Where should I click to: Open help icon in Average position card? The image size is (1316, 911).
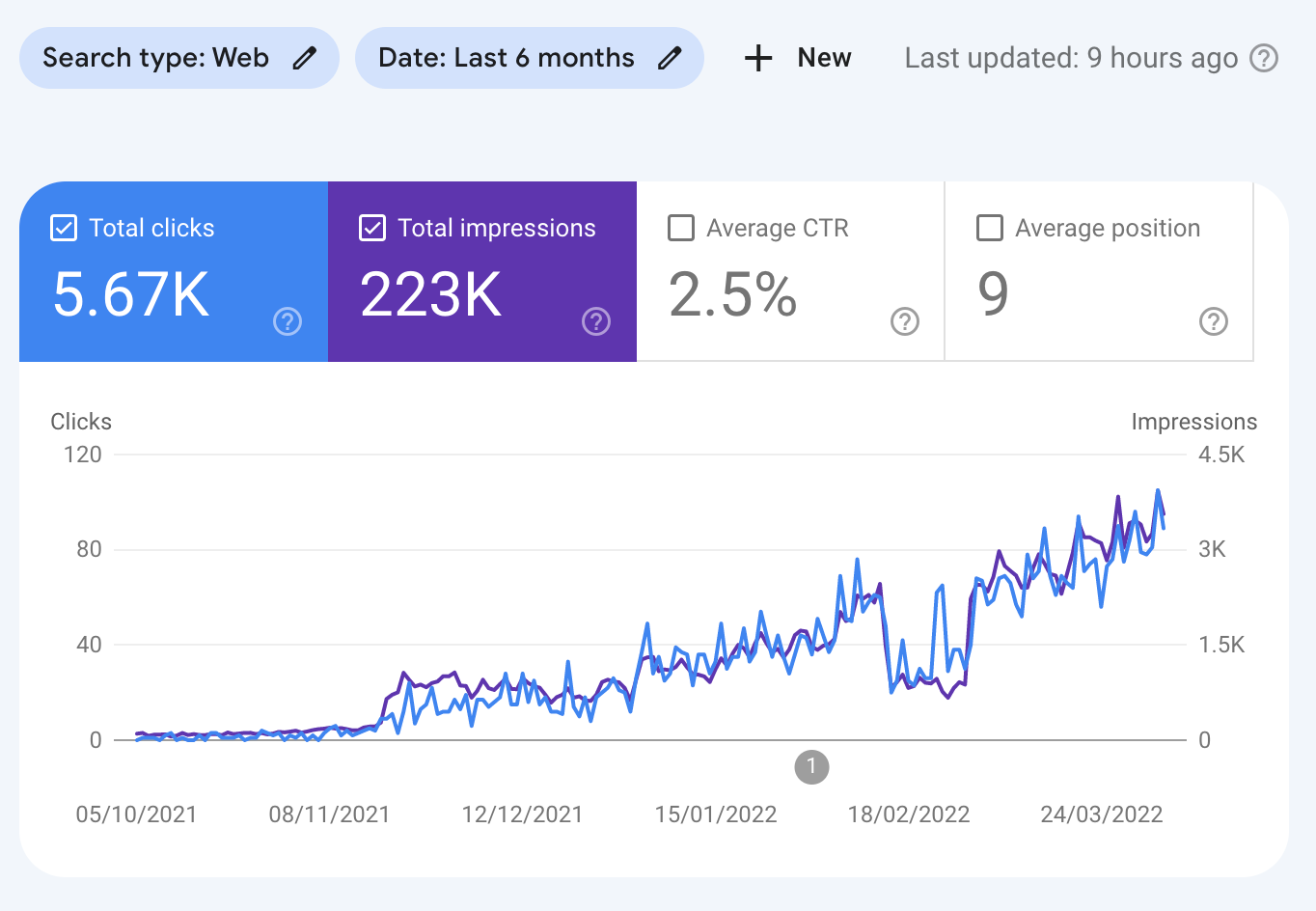[1214, 321]
